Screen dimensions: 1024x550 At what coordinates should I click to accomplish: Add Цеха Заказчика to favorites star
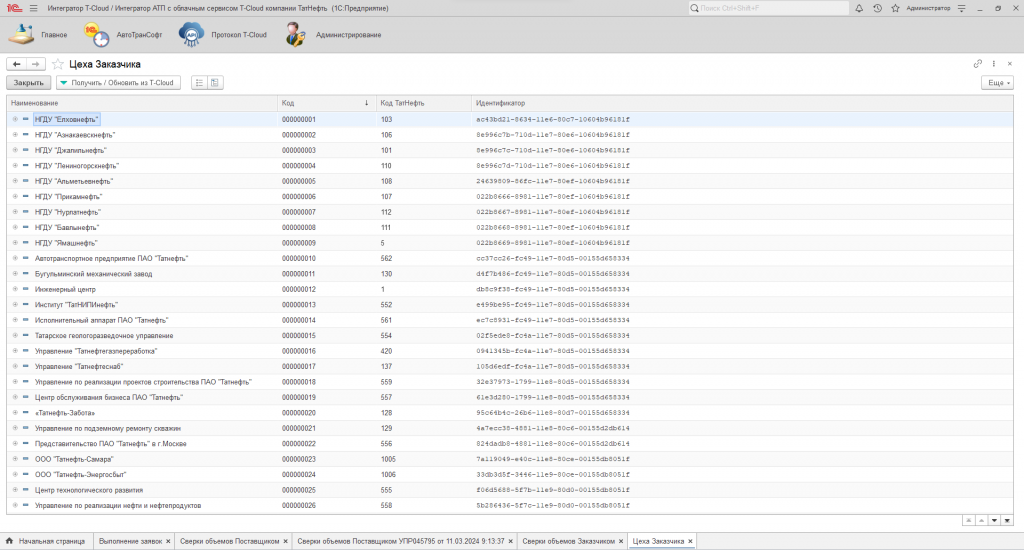click(57, 64)
